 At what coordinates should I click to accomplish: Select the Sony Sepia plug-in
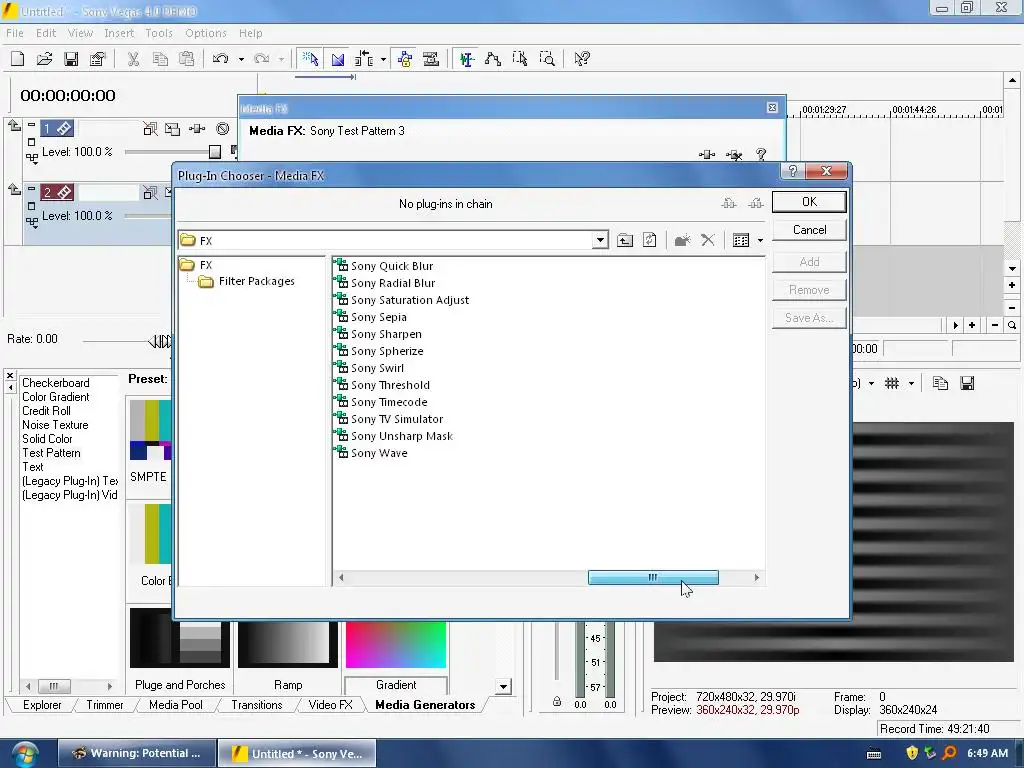point(371,317)
